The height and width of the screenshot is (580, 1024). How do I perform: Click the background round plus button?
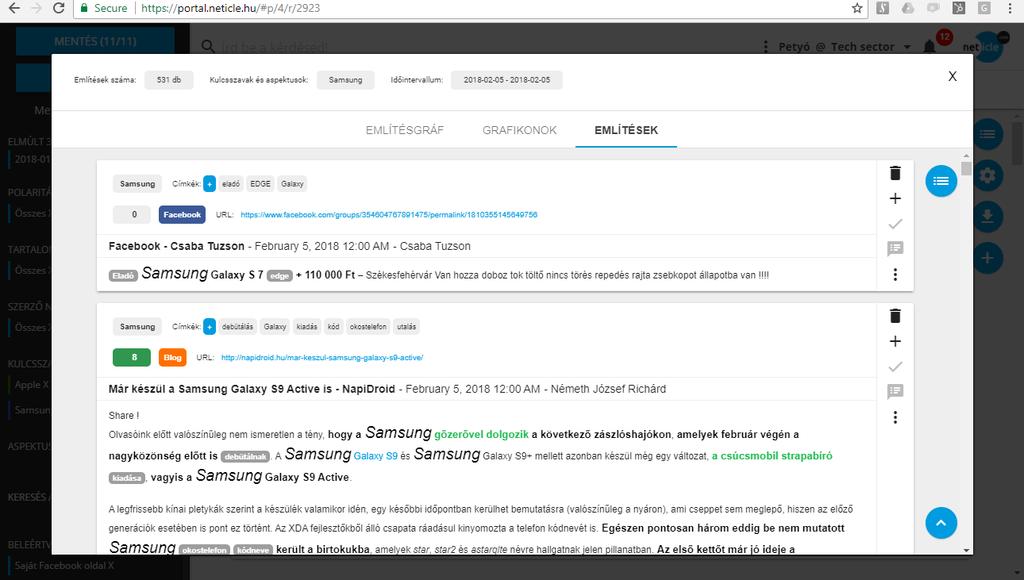tap(987, 258)
